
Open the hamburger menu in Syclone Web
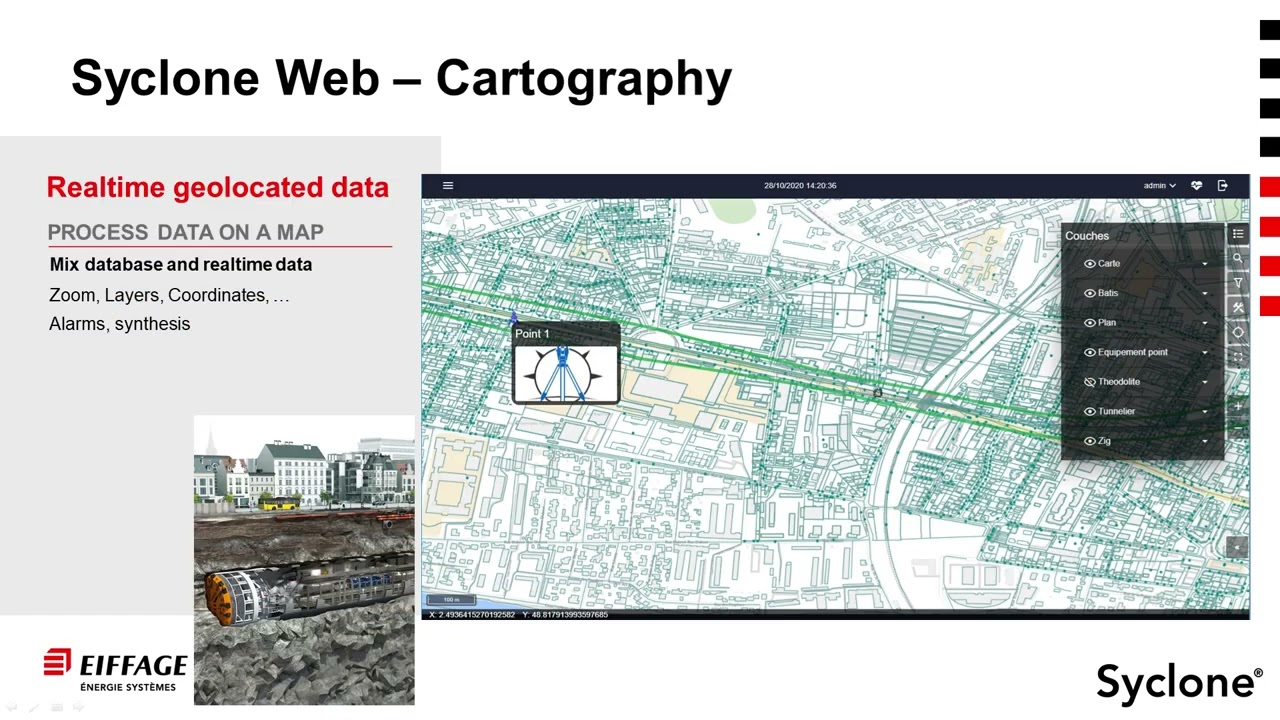point(448,185)
